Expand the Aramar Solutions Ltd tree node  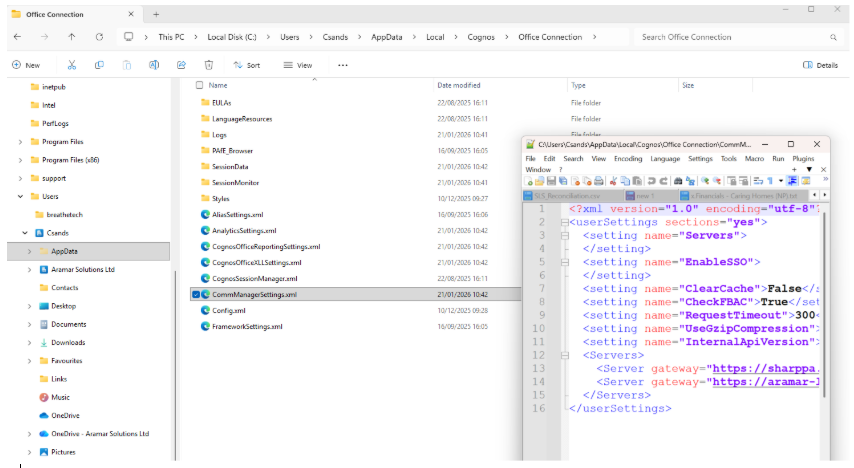[29, 270]
